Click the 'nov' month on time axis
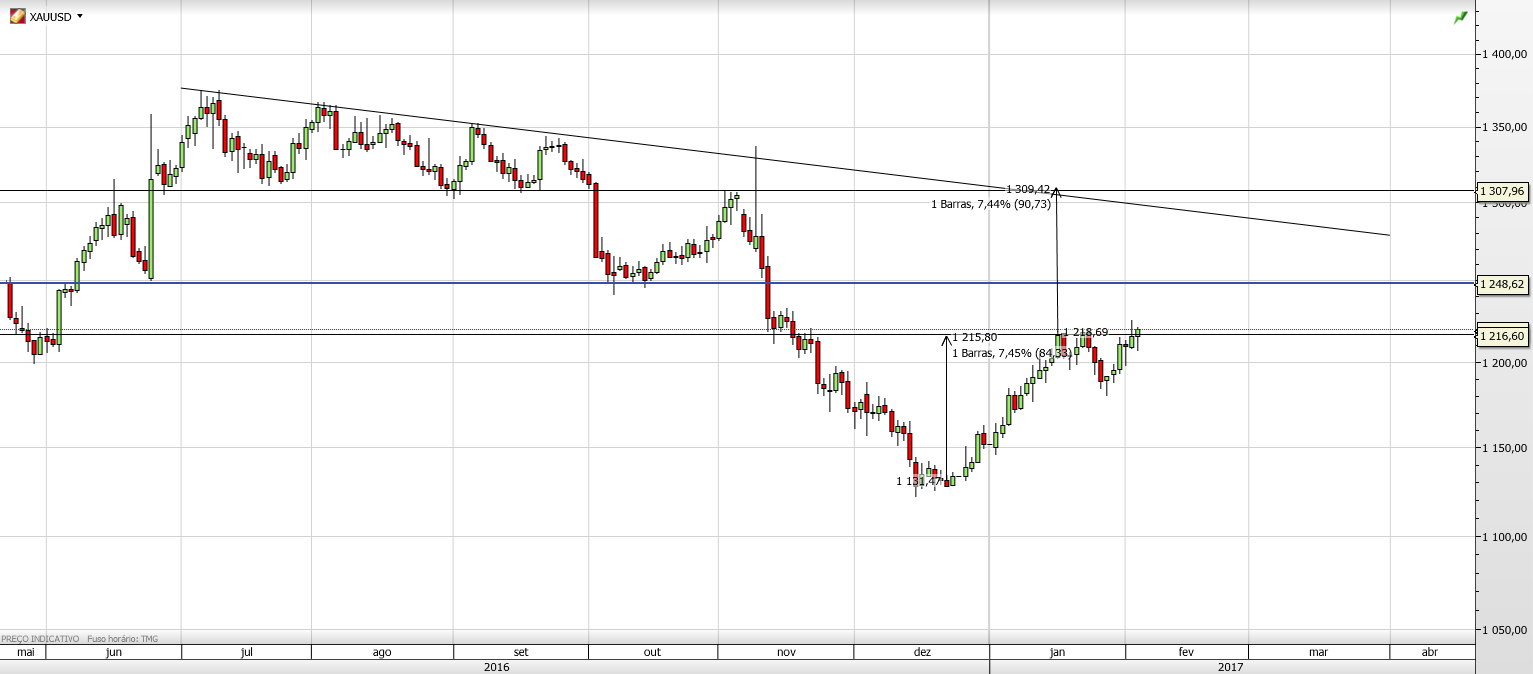1533x674 pixels. (x=786, y=652)
